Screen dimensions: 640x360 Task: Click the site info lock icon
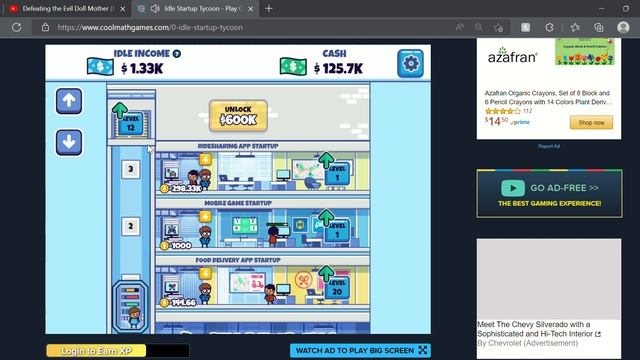45,27
